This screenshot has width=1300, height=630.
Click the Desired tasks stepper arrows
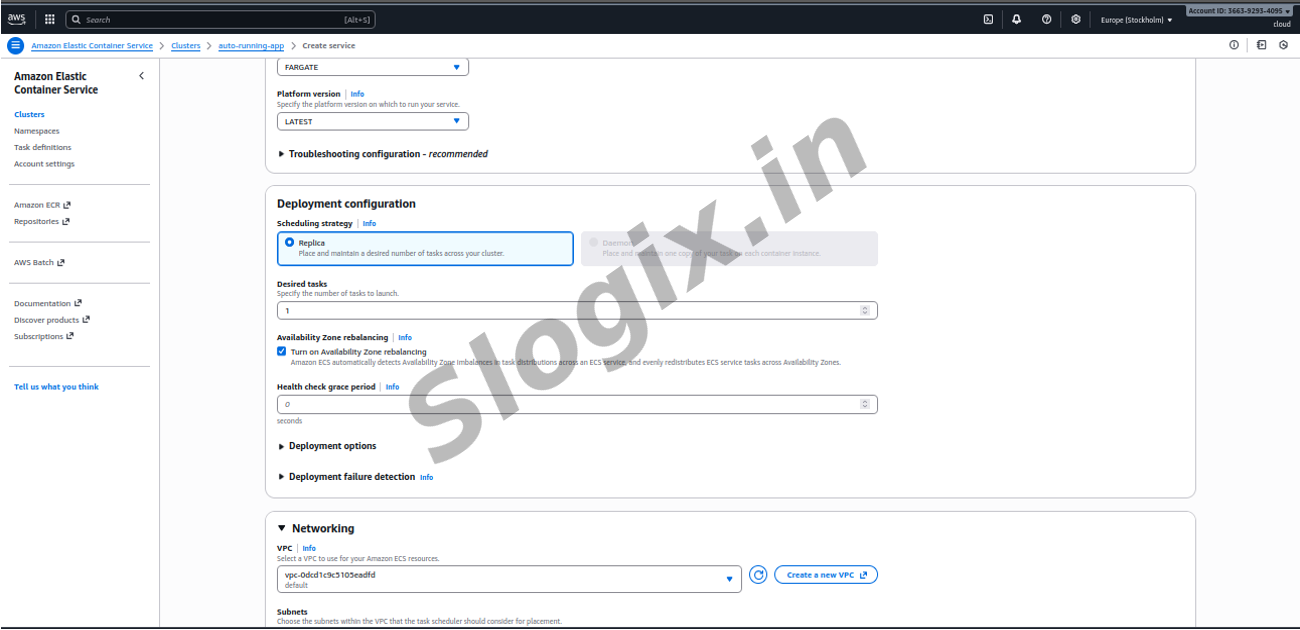click(x=865, y=311)
